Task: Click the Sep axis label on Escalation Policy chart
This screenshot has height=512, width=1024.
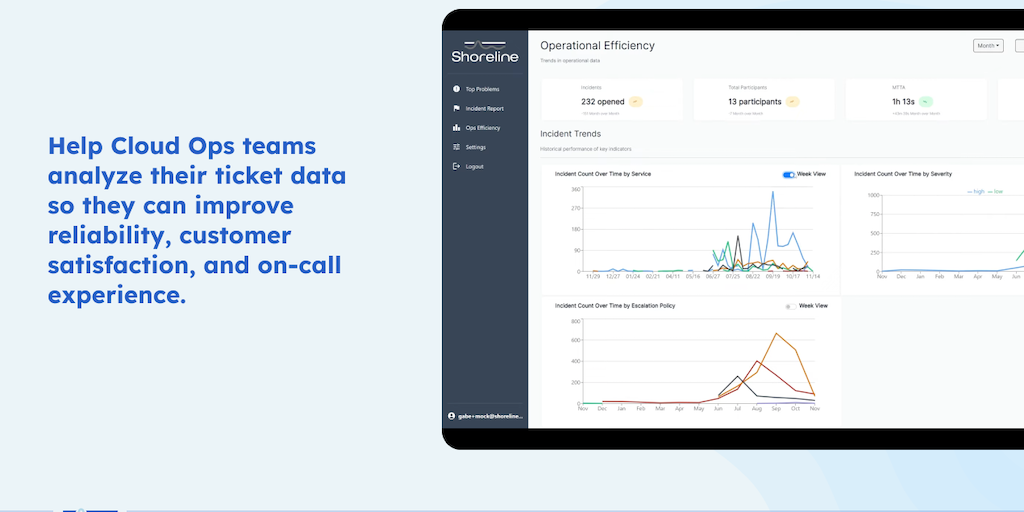Action: pyautogui.click(x=776, y=409)
